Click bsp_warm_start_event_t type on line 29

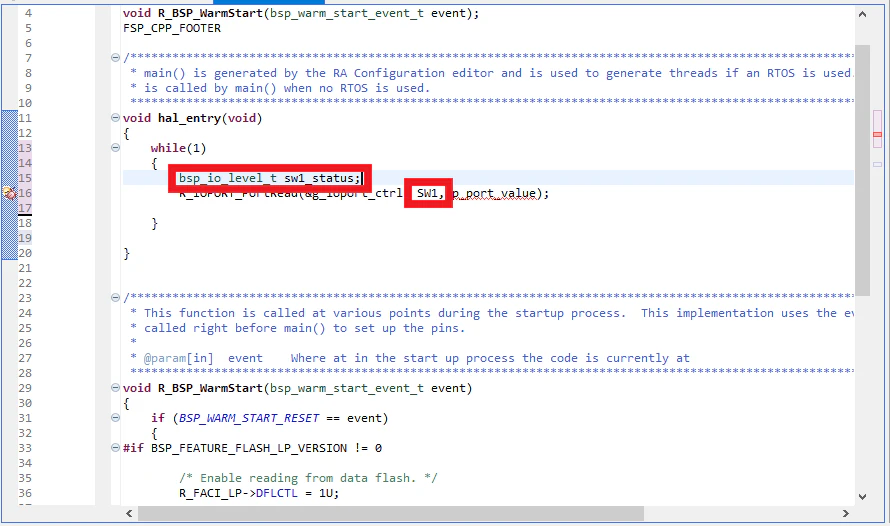[347, 388]
